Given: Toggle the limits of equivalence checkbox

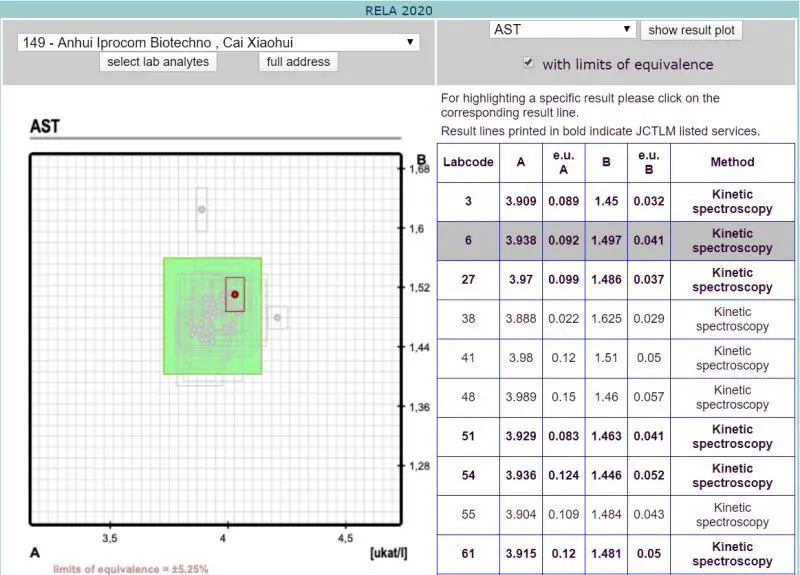Looking at the screenshot, I should point(529,64).
